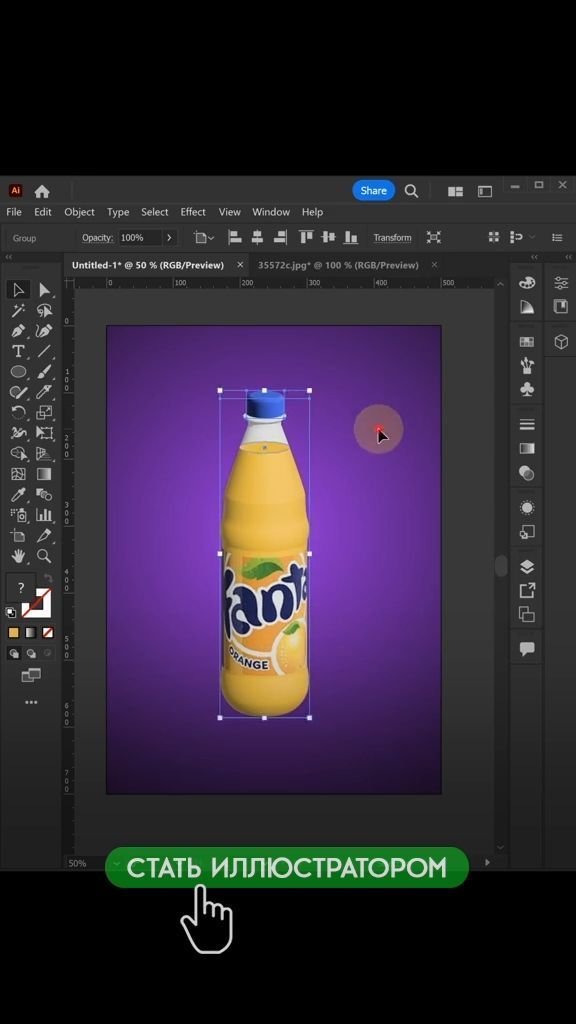The height and width of the screenshot is (1024, 576).
Task: Select the Scale tool
Action: pos(44,412)
